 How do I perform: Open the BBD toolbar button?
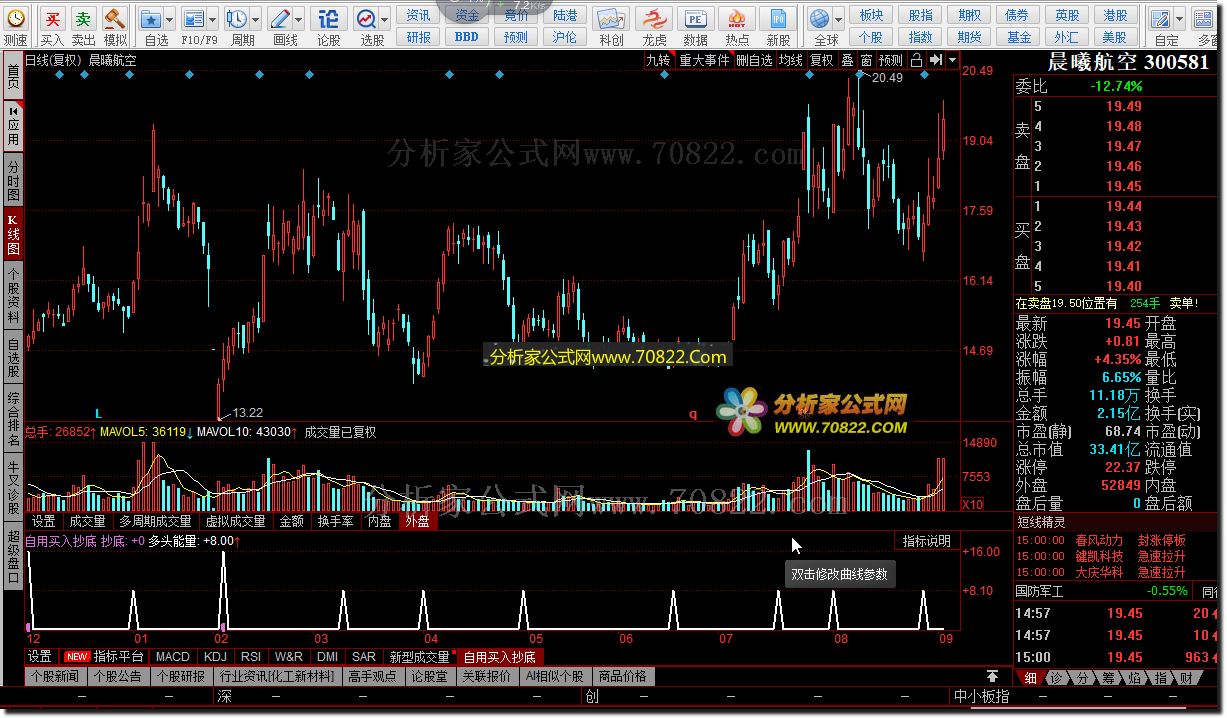(467, 37)
